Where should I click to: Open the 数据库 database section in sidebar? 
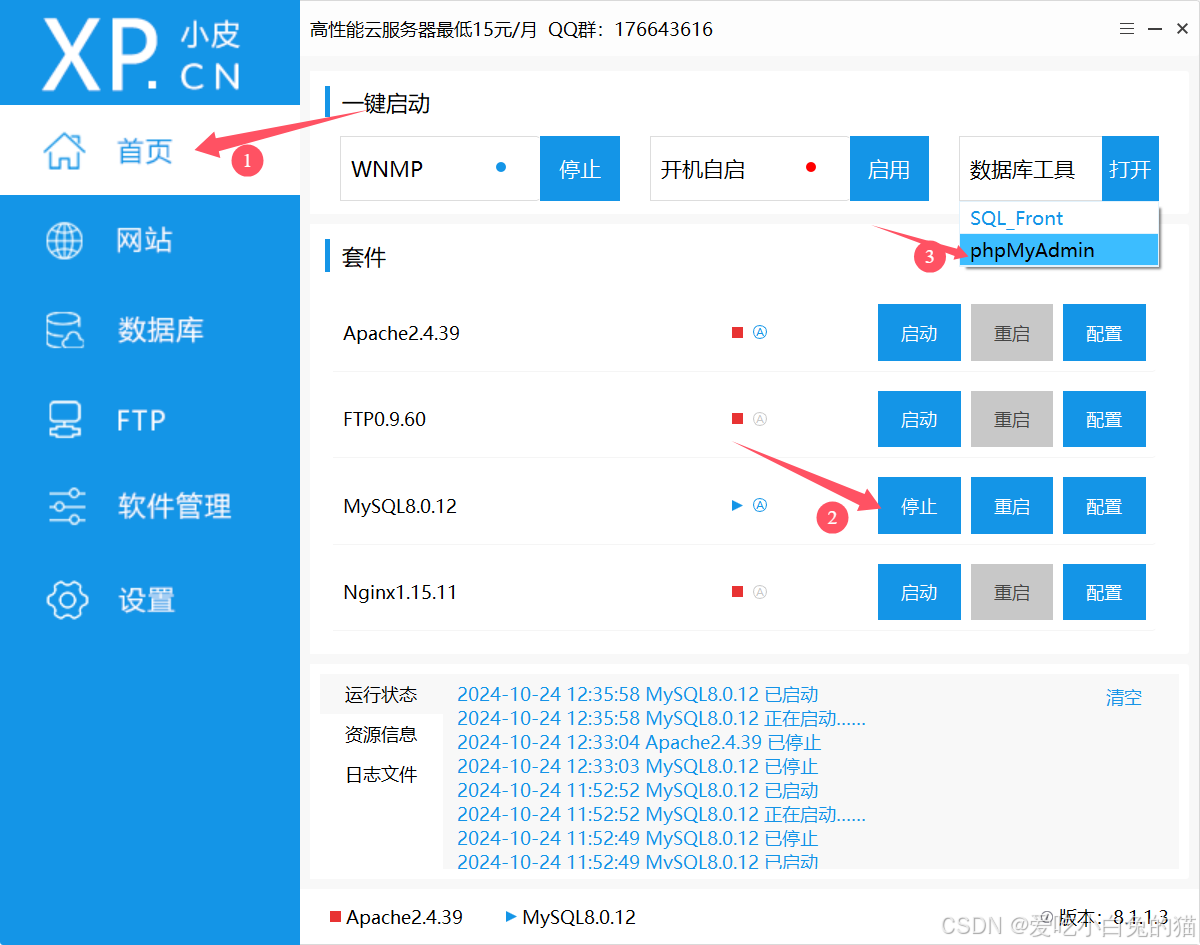pyautogui.click(x=150, y=330)
